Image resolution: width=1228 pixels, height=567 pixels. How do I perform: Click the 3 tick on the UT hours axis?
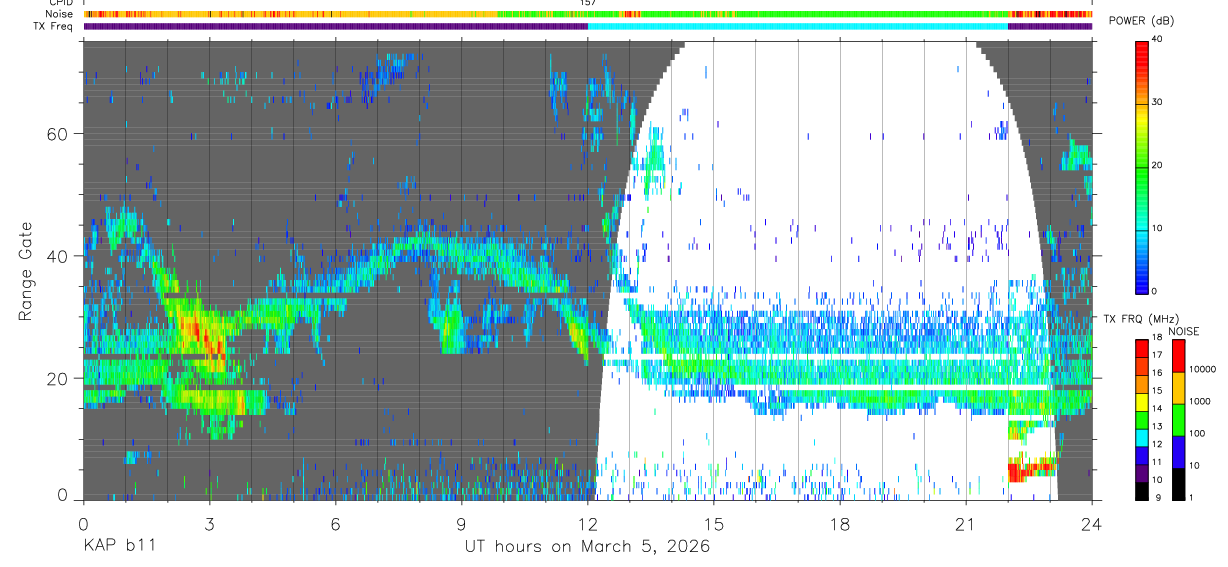209,525
